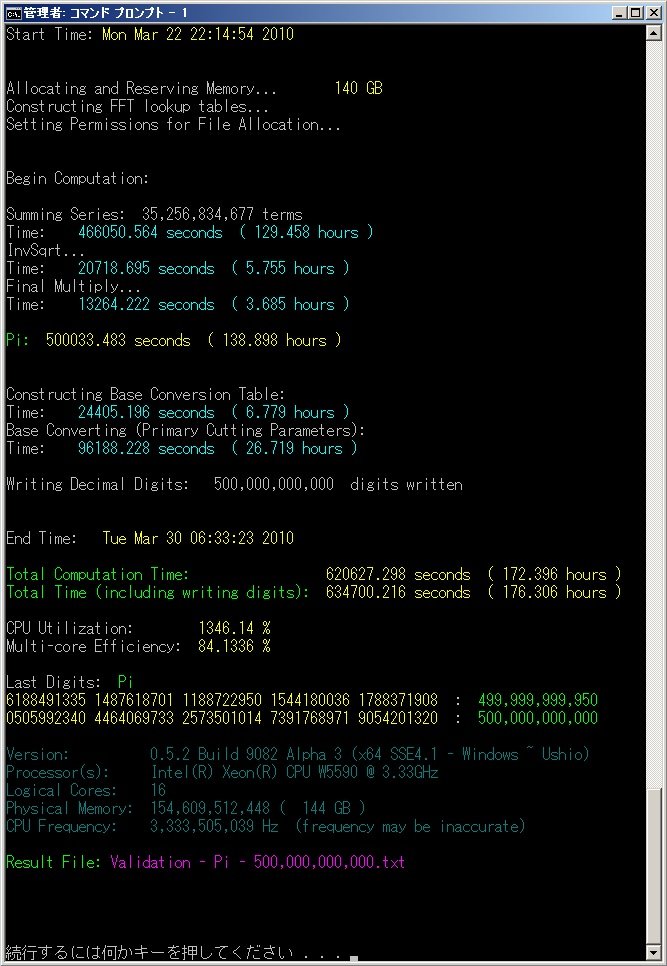Click the Total Computation Time label
Viewport: 667px width, 966px height.
pos(97,574)
